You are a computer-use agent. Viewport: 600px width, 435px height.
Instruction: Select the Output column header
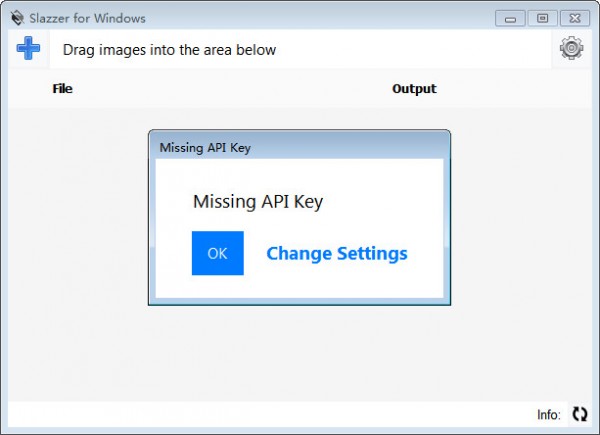click(414, 89)
